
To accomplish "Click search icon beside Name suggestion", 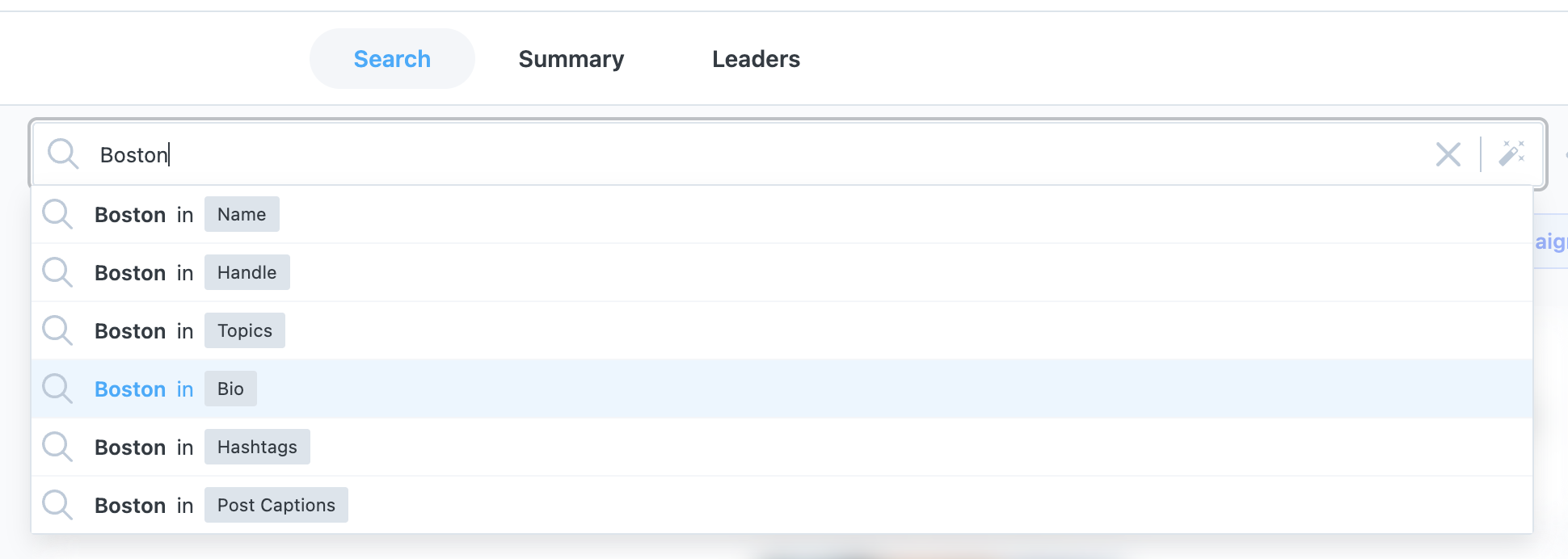I will [x=57, y=215].
